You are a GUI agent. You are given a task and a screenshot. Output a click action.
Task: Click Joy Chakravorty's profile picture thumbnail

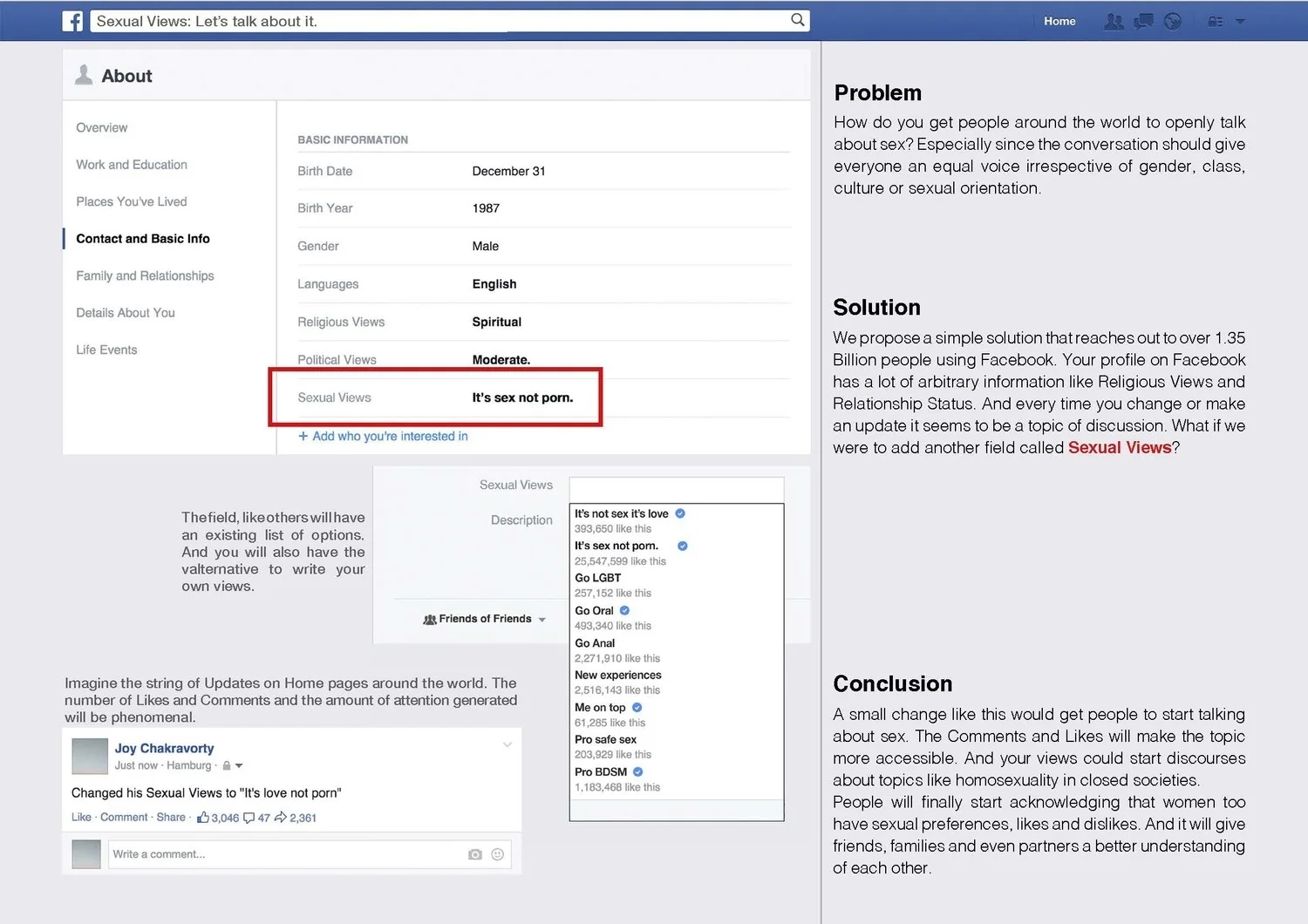tap(89, 756)
